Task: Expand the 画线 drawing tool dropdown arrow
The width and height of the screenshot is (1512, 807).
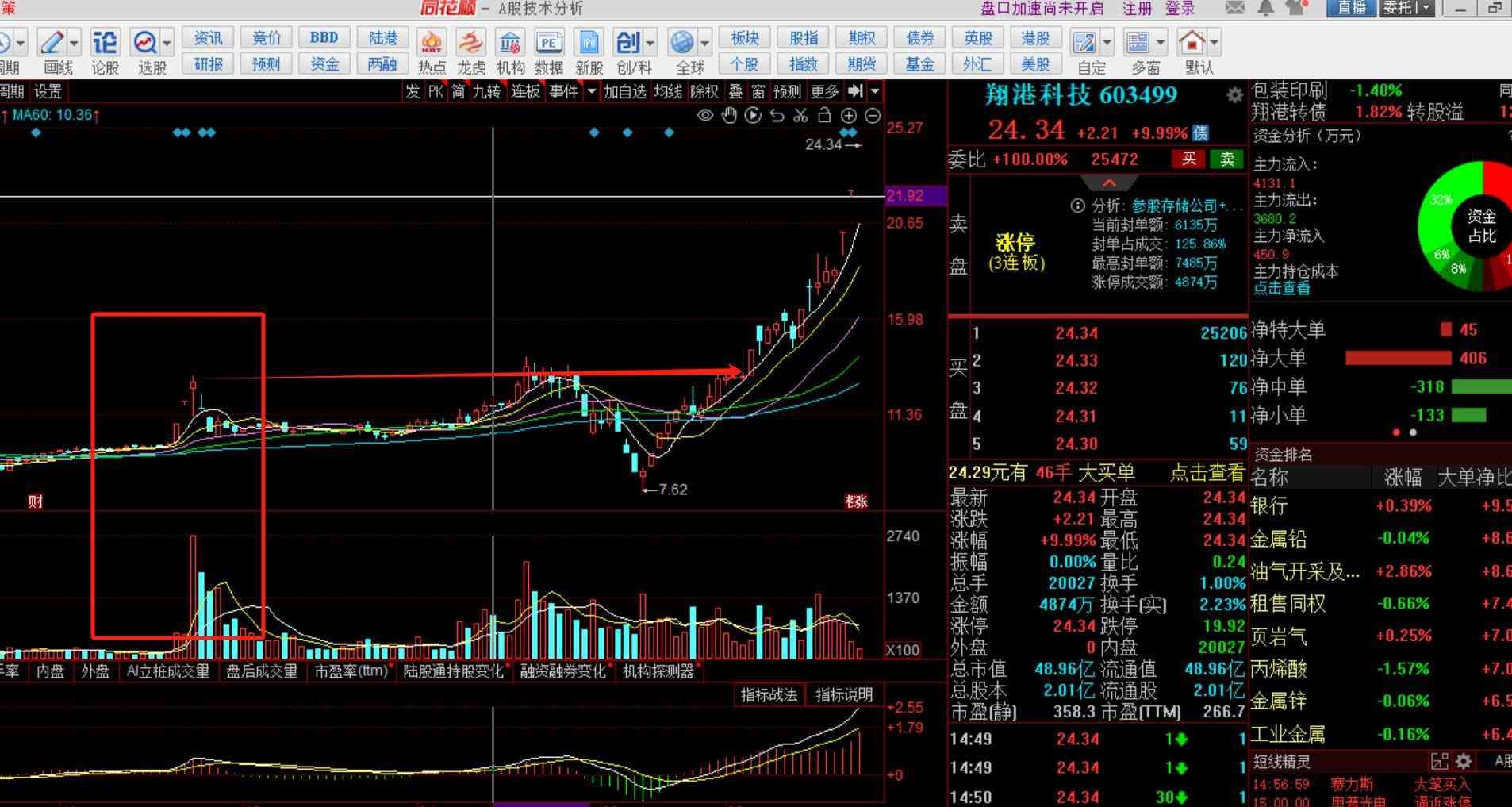Action: 75,43
